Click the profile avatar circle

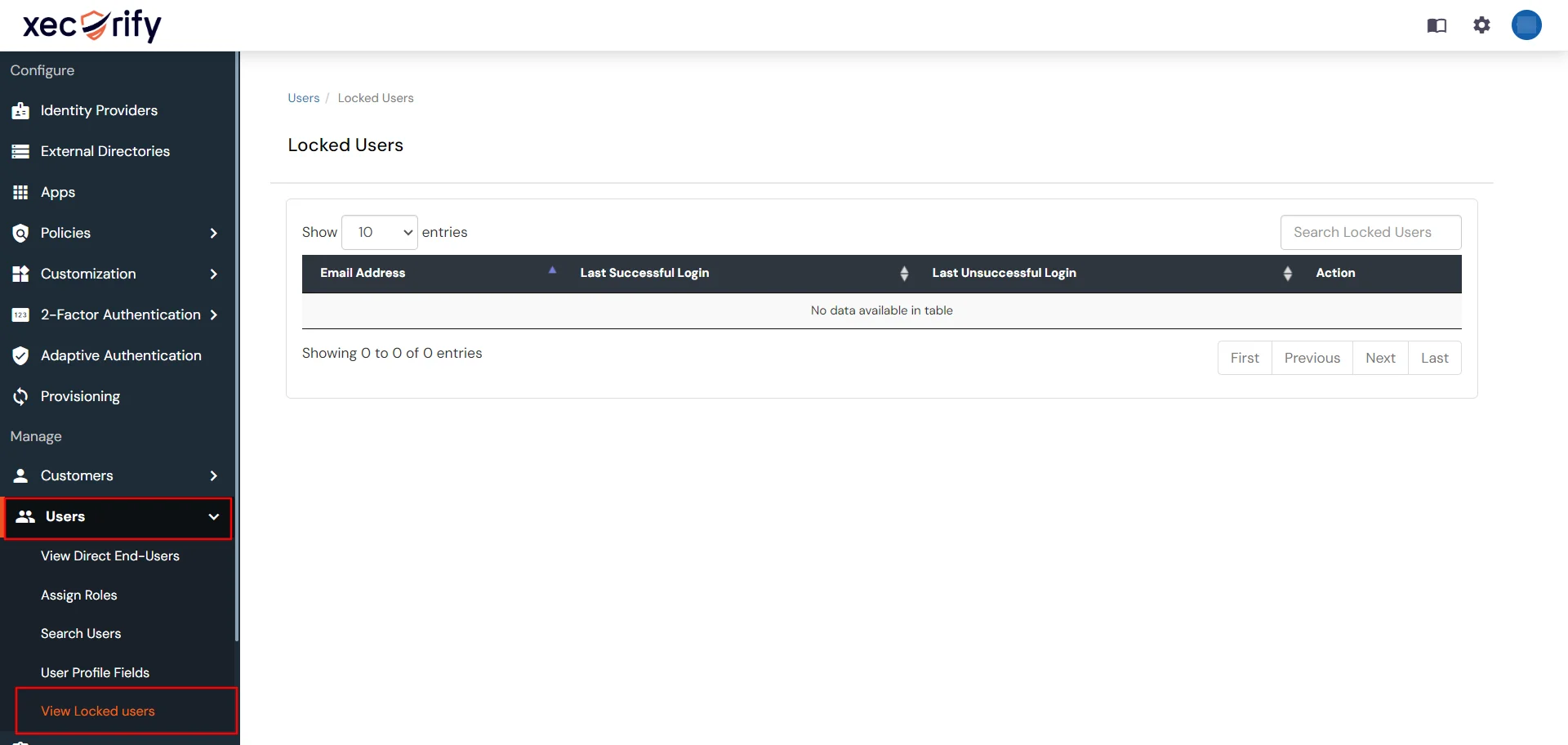(1527, 25)
